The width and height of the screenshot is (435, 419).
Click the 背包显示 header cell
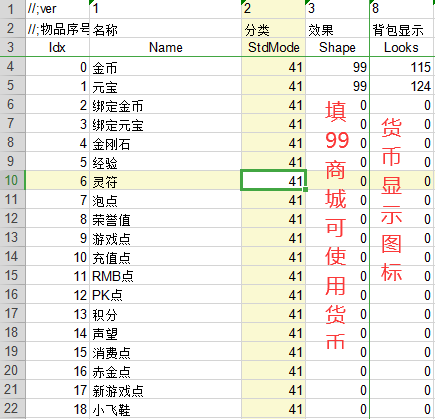coord(402,29)
